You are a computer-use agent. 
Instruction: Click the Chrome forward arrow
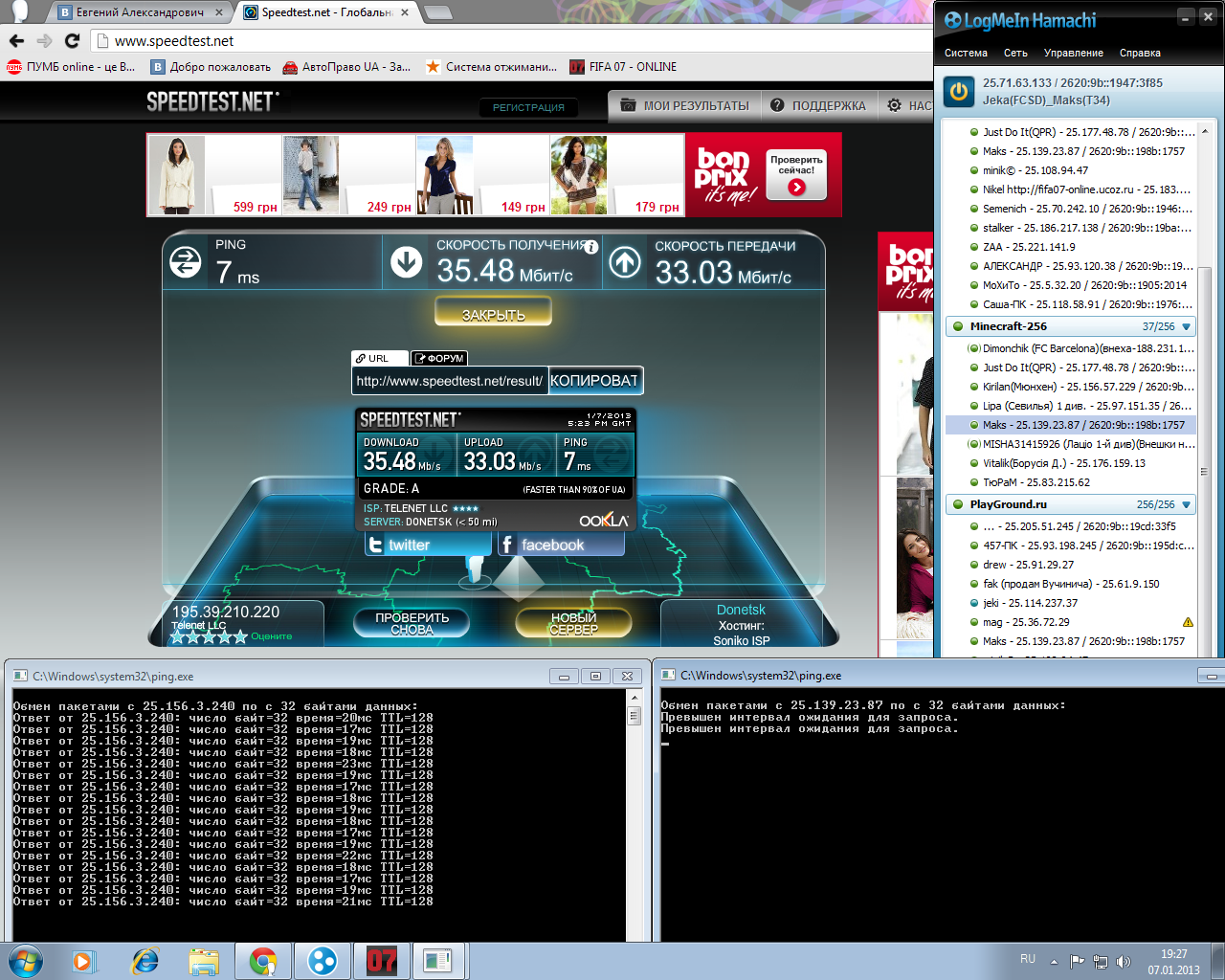pos(44,40)
